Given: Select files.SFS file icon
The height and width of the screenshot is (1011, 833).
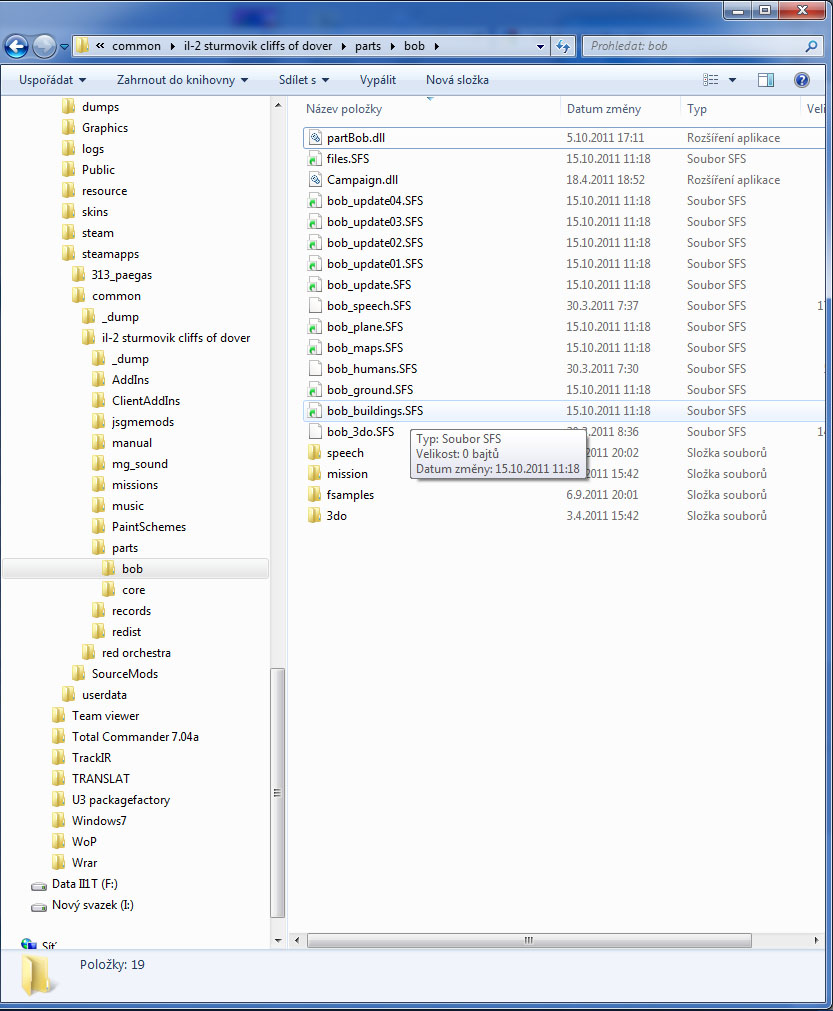Looking at the screenshot, I should click(x=315, y=159).
